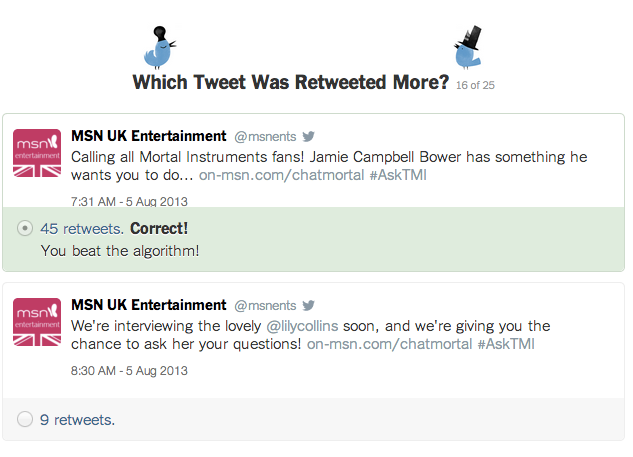Click the @msnents handle in the first tweet
The height and width of the screenshot is (457, 633).
tap(265, 137)
